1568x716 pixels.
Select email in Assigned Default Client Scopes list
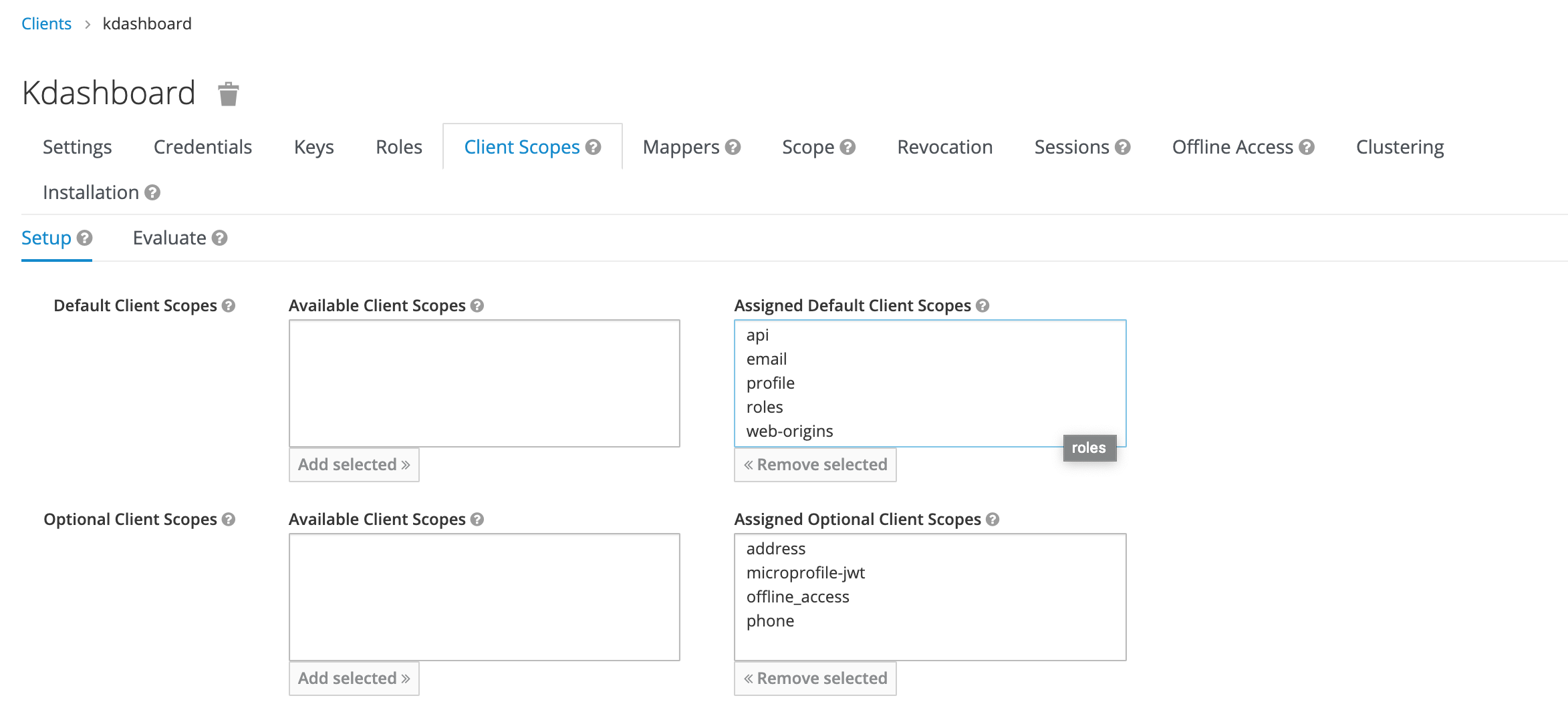767,359
